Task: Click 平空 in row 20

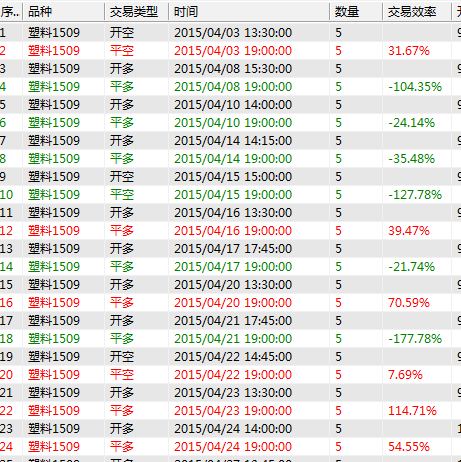Action: [x=122, y=375]
